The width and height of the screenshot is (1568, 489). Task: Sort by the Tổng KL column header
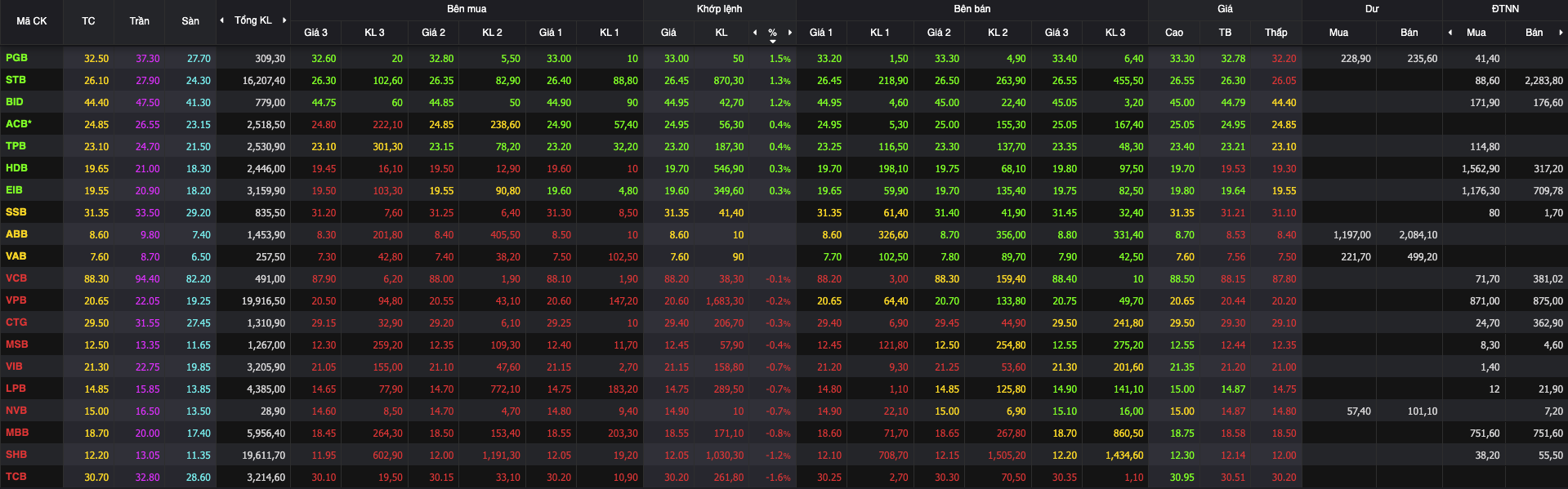(x=253, y=20)
